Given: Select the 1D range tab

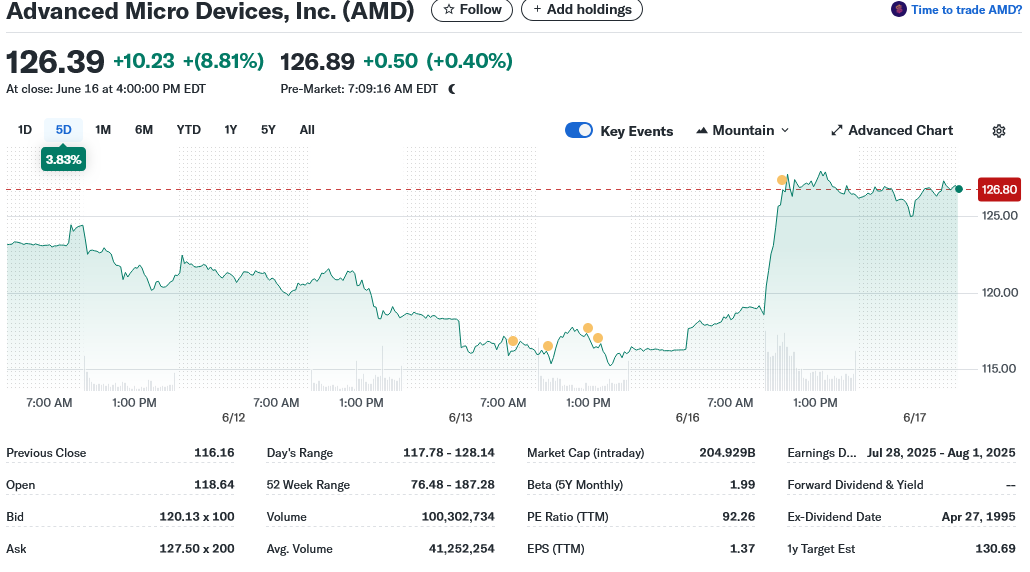Looking at the screenshot, I should coord(25,130).
